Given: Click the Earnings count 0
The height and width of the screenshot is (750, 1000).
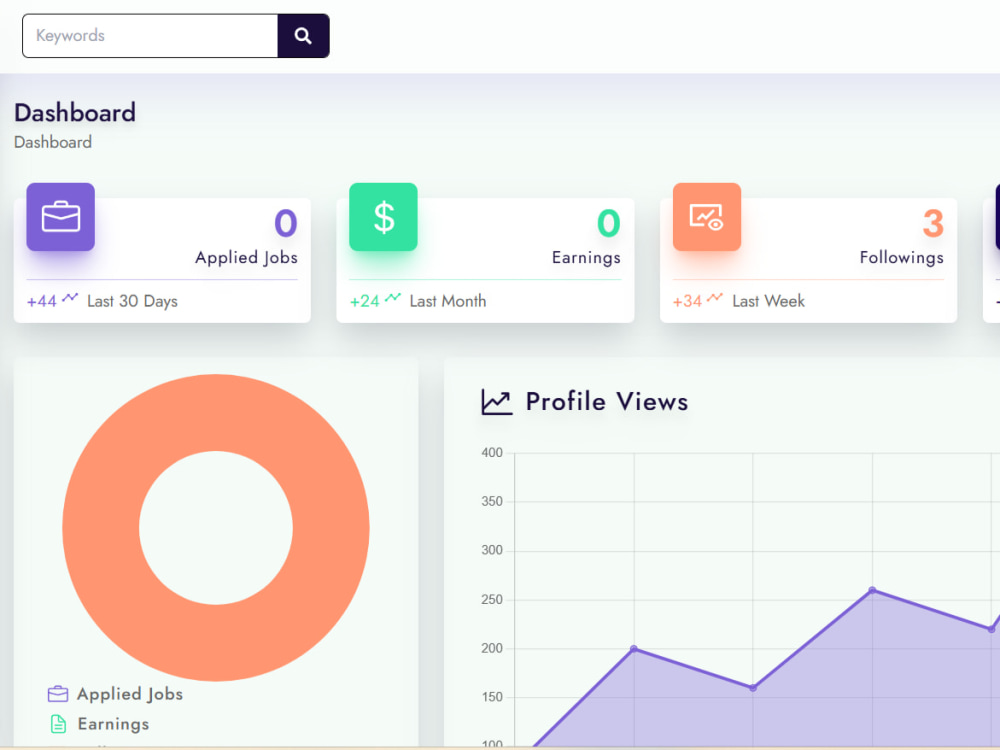Looking at the screenshot, I should [x=608, y=223].
